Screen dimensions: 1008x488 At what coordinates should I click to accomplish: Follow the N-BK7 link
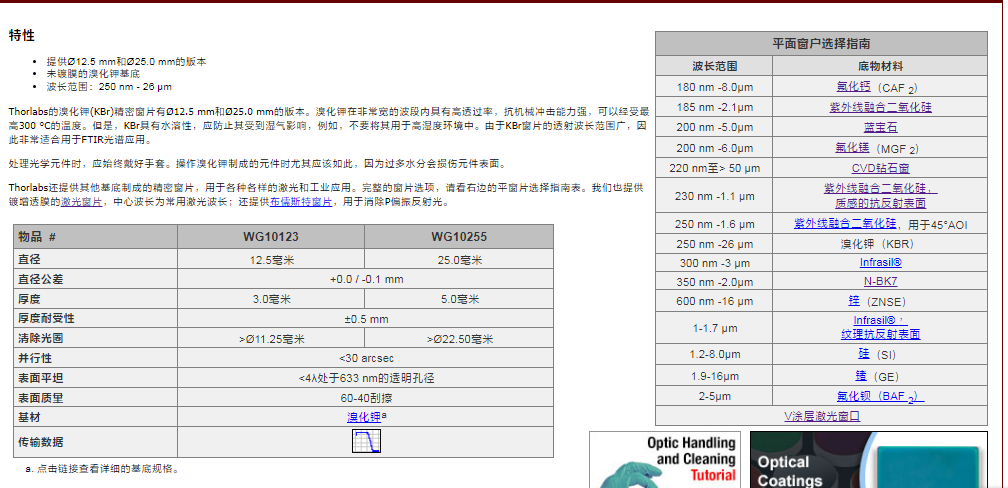coord(880,282)
